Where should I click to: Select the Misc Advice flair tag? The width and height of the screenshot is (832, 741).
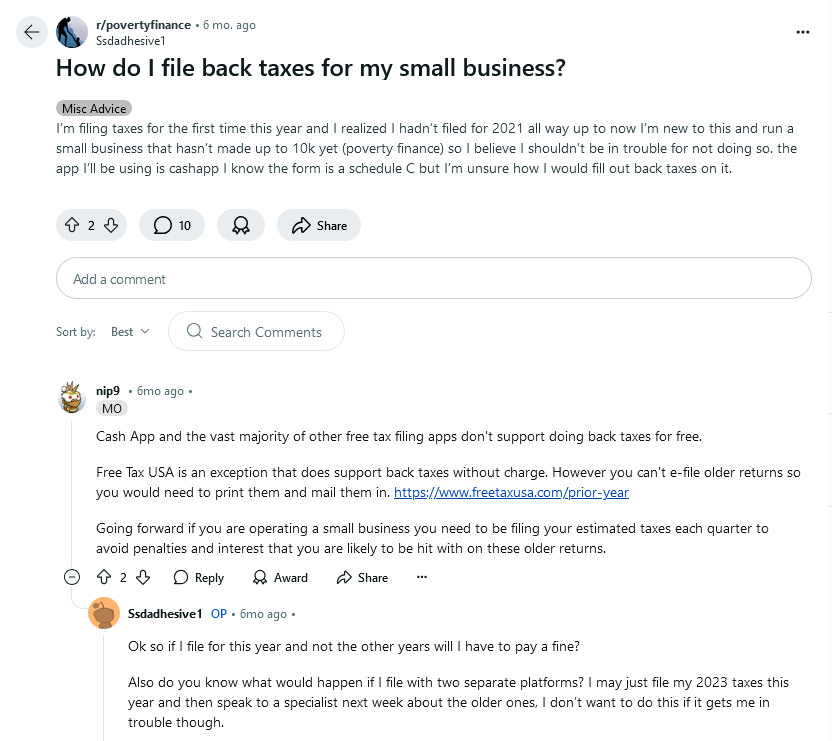tap(94, 108)
